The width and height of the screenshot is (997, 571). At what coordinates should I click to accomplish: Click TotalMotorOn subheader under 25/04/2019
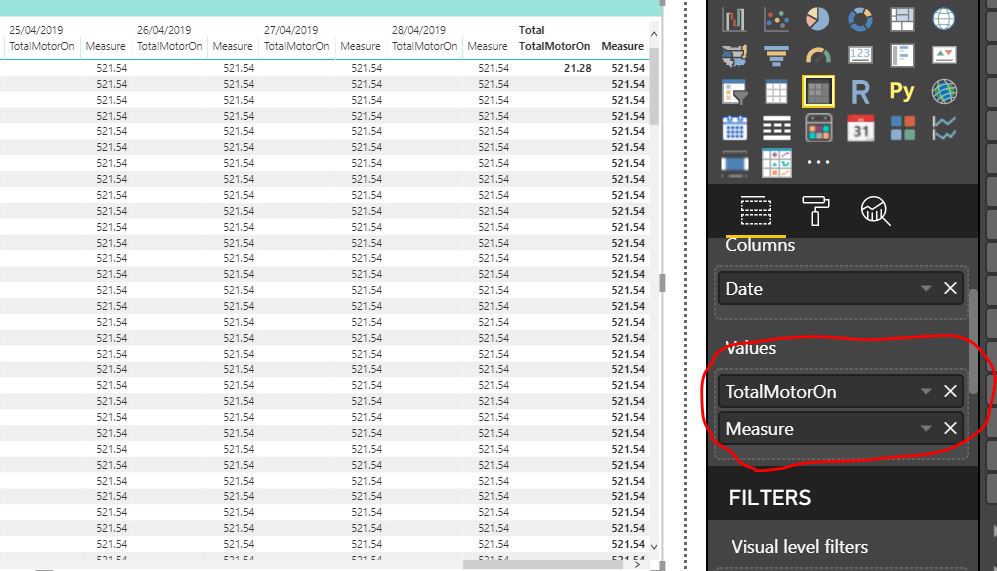tap(41, 46)
